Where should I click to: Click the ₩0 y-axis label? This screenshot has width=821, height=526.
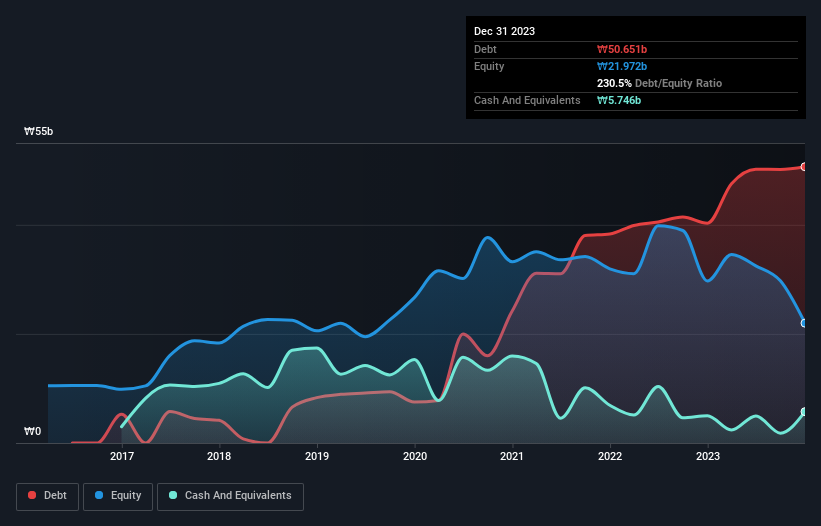(x=32, y=431)
